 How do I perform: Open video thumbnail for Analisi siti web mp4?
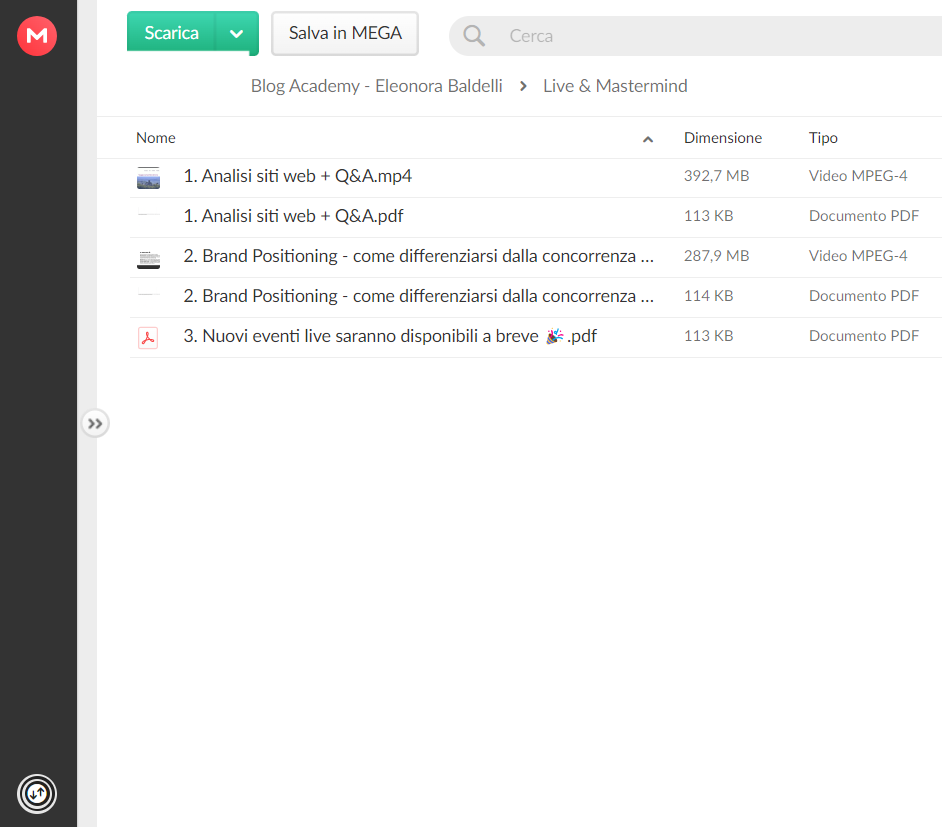click(x=148, y=178)
